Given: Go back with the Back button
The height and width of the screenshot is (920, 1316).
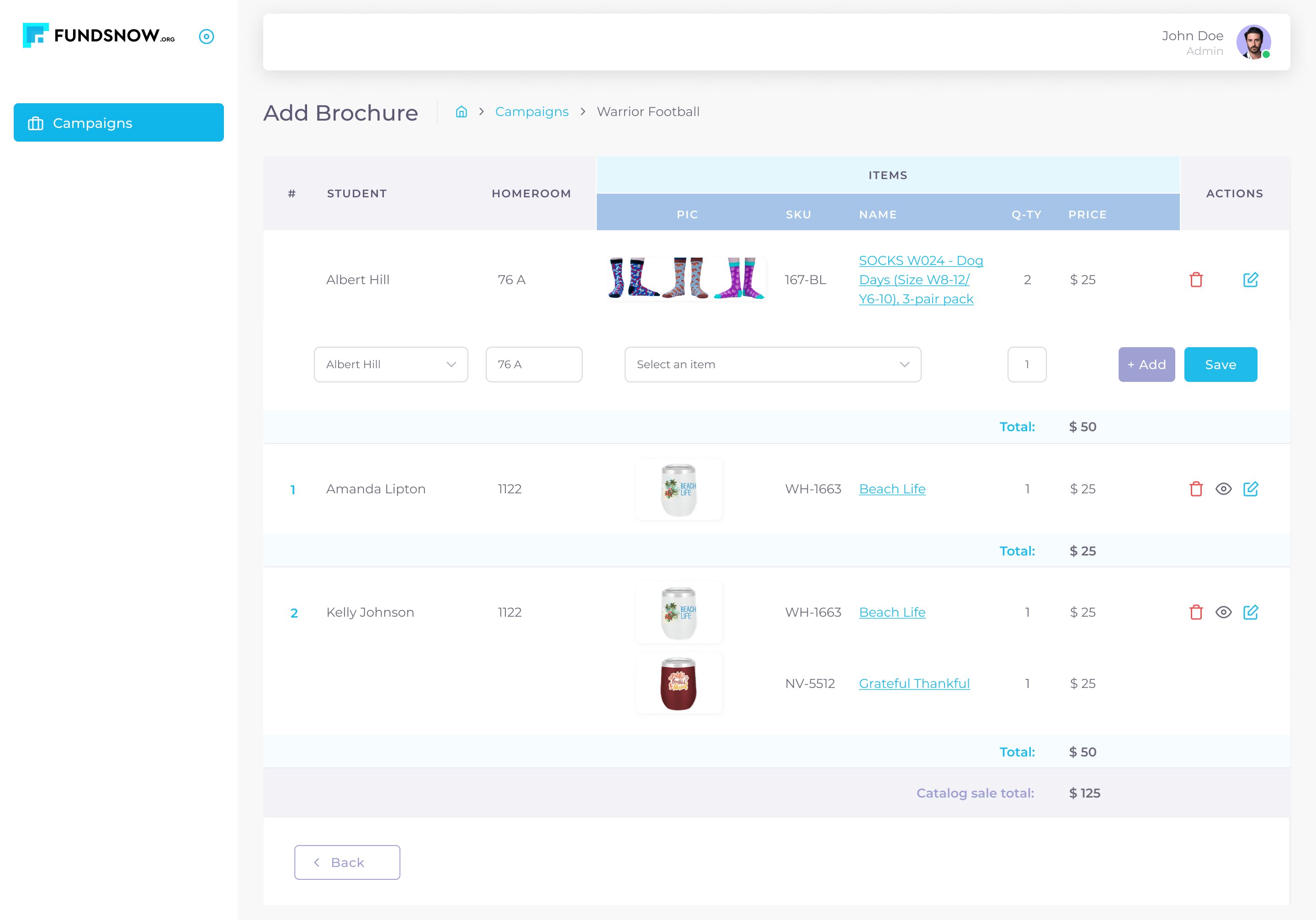Looking at the screenshot, I should [x=347, y=862].
